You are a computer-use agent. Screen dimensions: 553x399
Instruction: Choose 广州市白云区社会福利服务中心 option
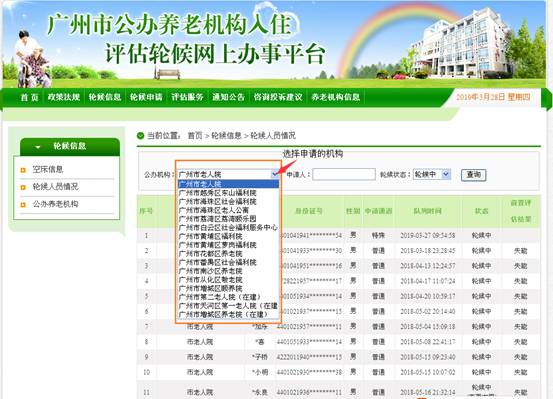coord(228,228)
